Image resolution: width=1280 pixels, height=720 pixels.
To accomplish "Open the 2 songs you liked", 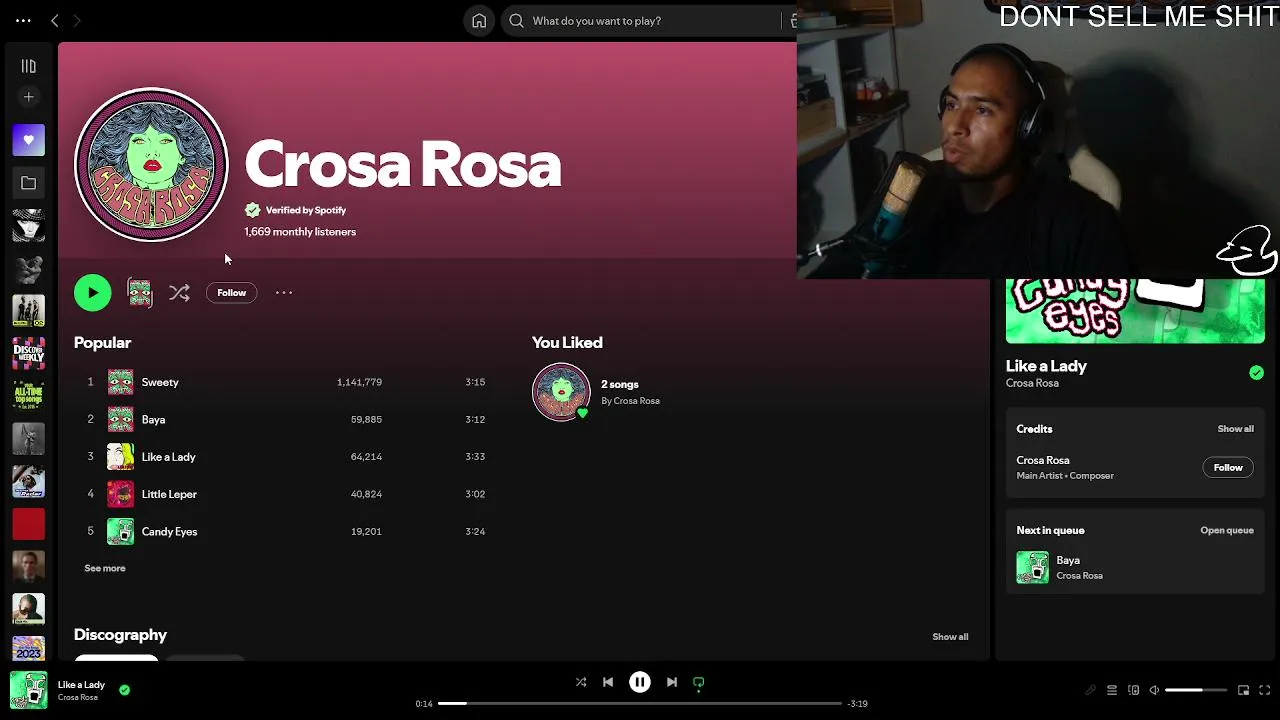I will (620, 384).
